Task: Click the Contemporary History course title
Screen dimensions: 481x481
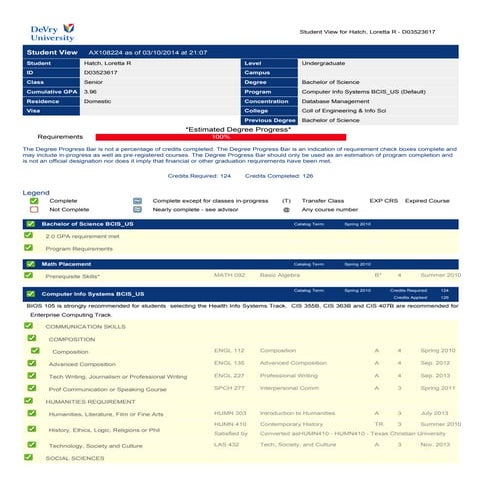Action: point(291,424)
